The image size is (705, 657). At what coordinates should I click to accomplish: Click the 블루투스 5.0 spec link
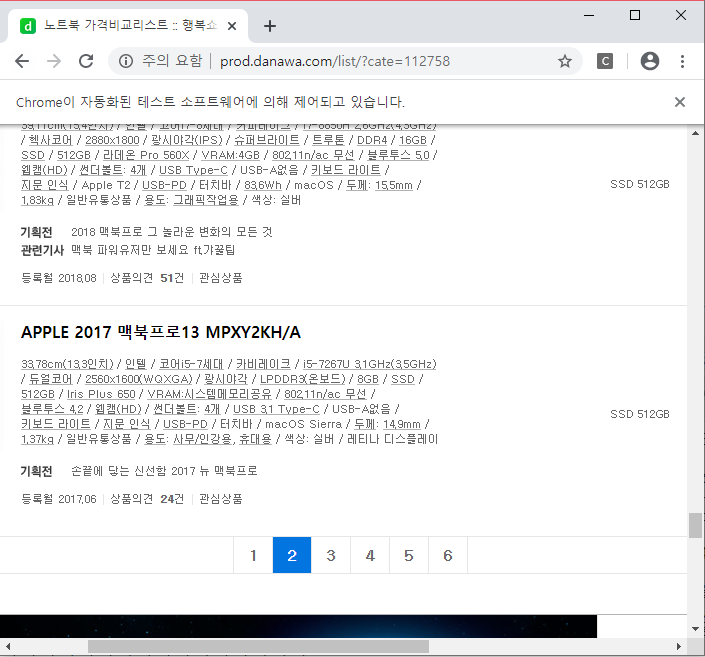click(398, 155)
